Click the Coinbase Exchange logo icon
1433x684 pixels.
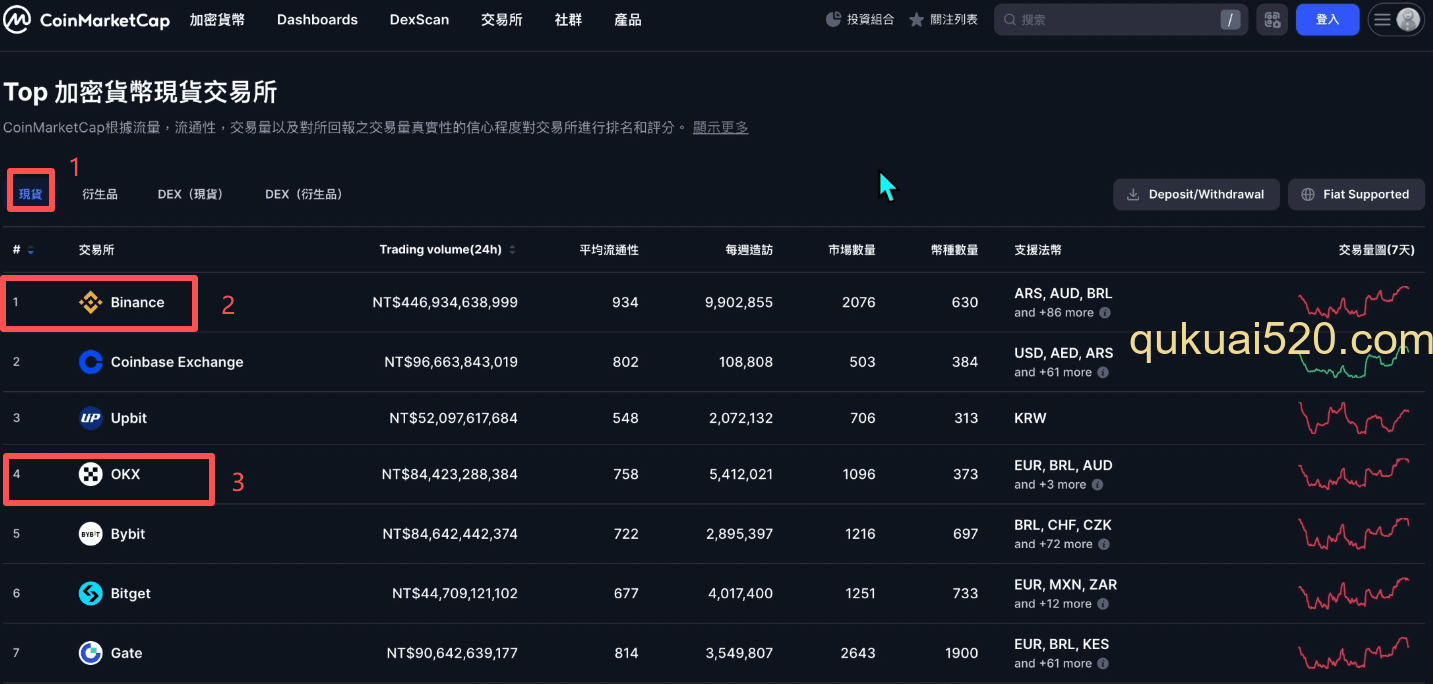[x=91, y=362]
